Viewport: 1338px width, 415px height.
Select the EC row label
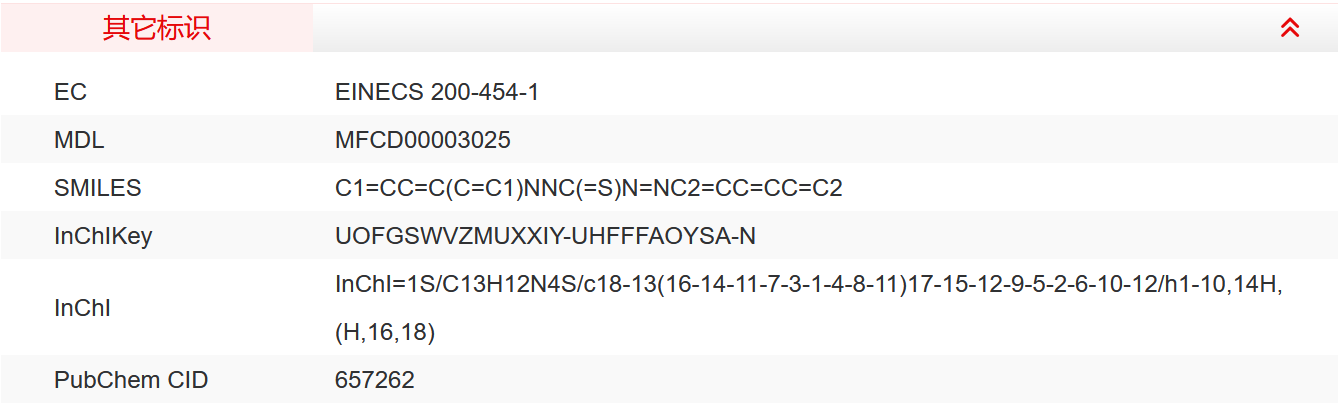(71, 92)
